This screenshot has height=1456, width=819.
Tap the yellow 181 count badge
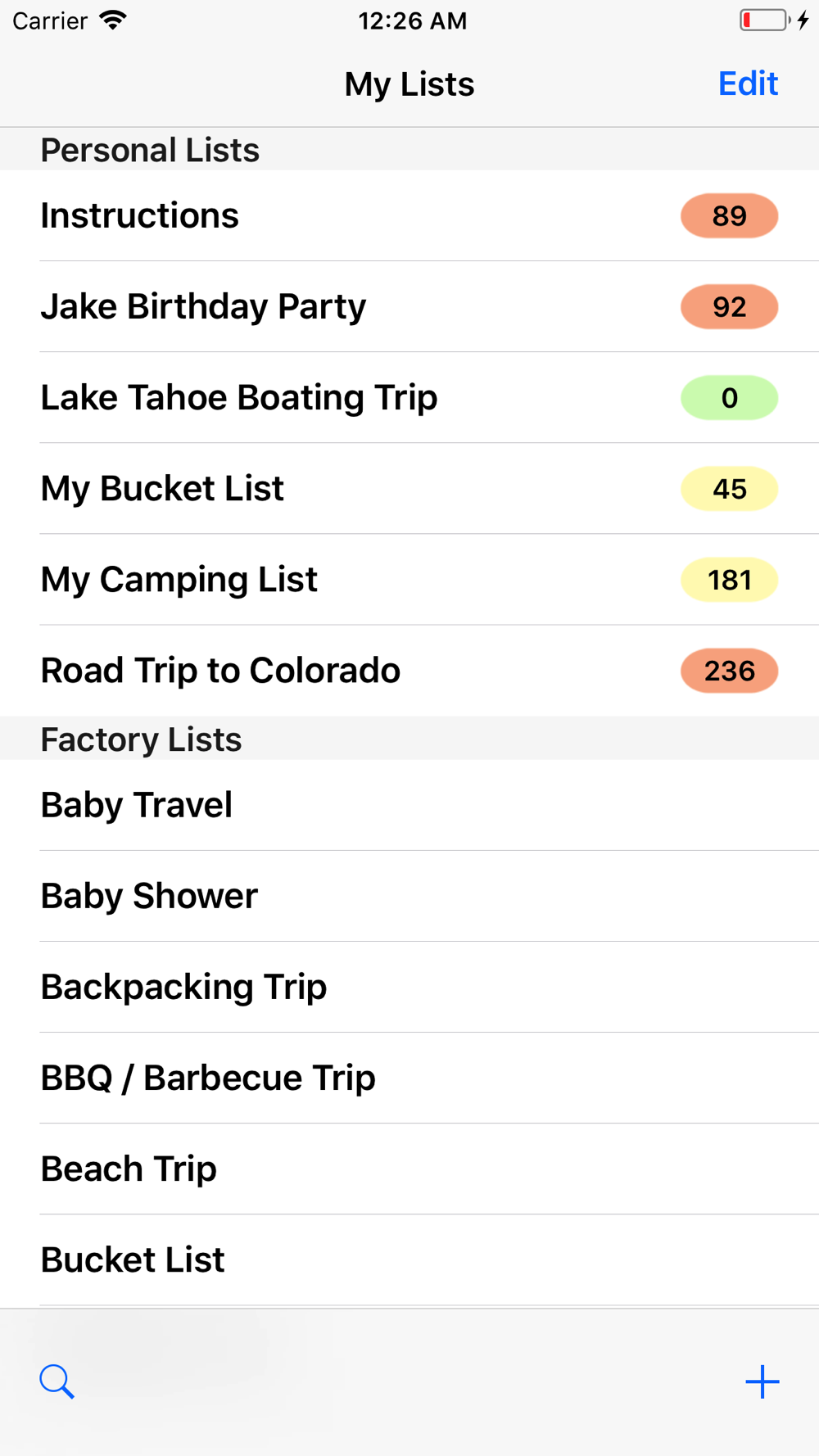point(729,580)
